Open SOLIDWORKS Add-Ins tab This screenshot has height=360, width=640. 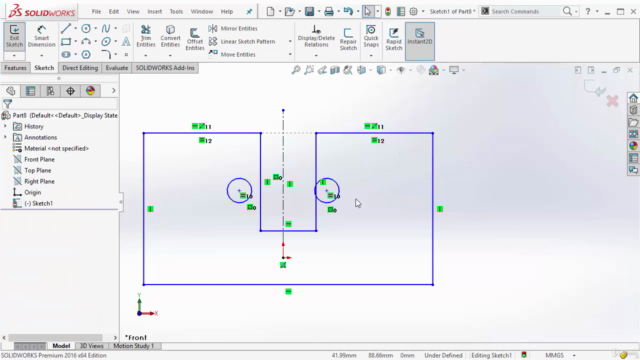pyautogui.click(x=165, y=68)
